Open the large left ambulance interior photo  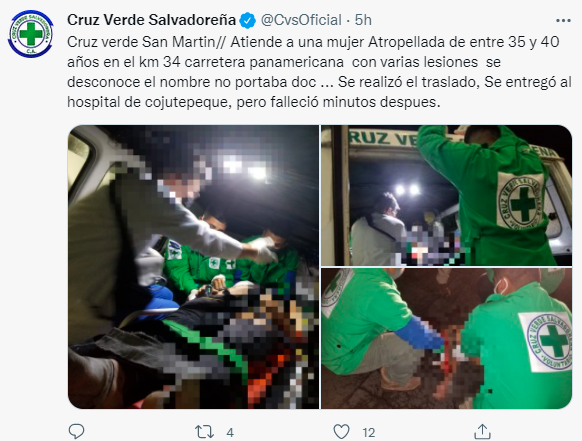(x=193, y=267)
